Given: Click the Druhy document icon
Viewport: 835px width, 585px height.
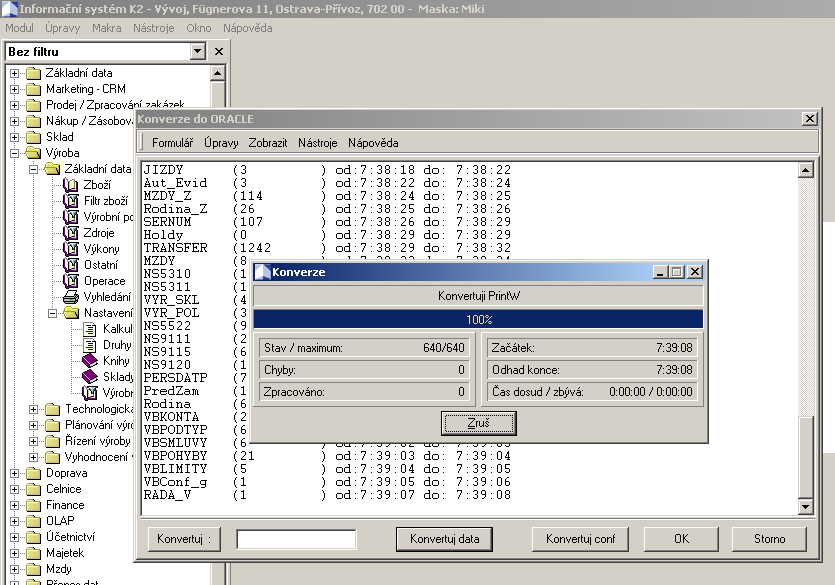Looking at the screenshot, I should click(x=89, y=345).
